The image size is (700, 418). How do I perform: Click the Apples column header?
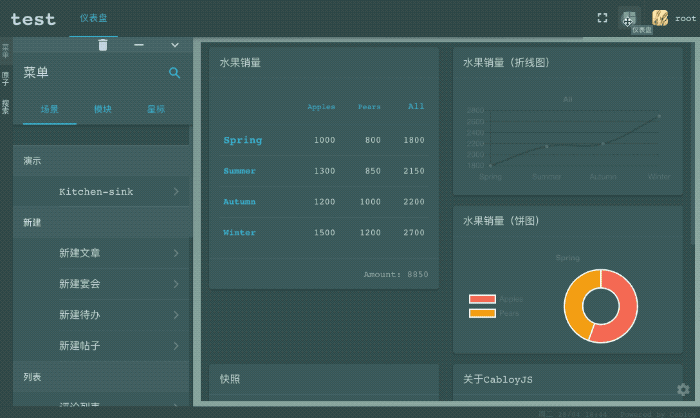[x=321, y=107]
